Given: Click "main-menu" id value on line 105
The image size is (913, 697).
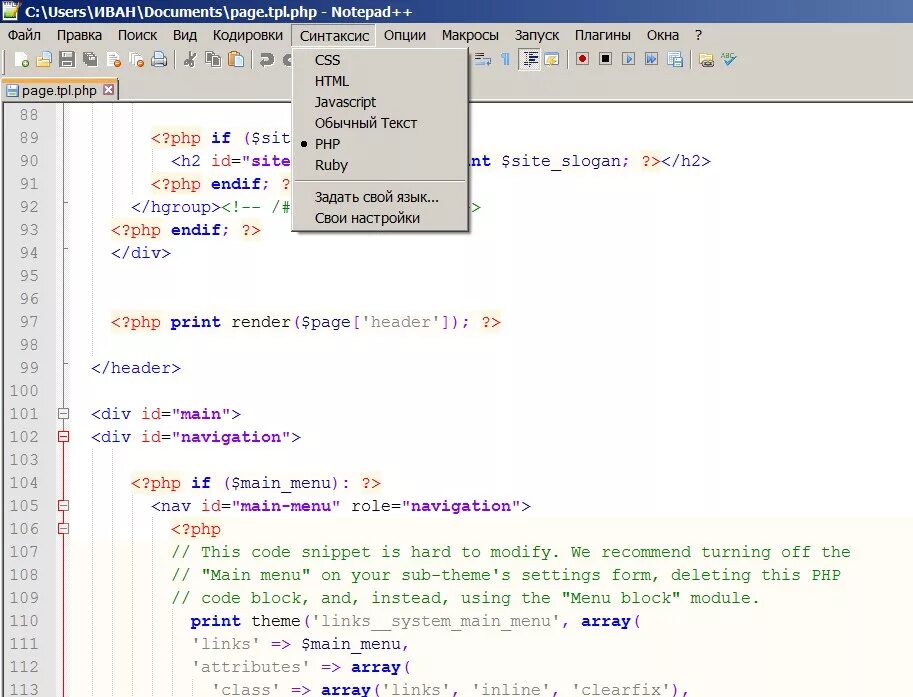Looking at the screenshot, I should click(285, 505).
